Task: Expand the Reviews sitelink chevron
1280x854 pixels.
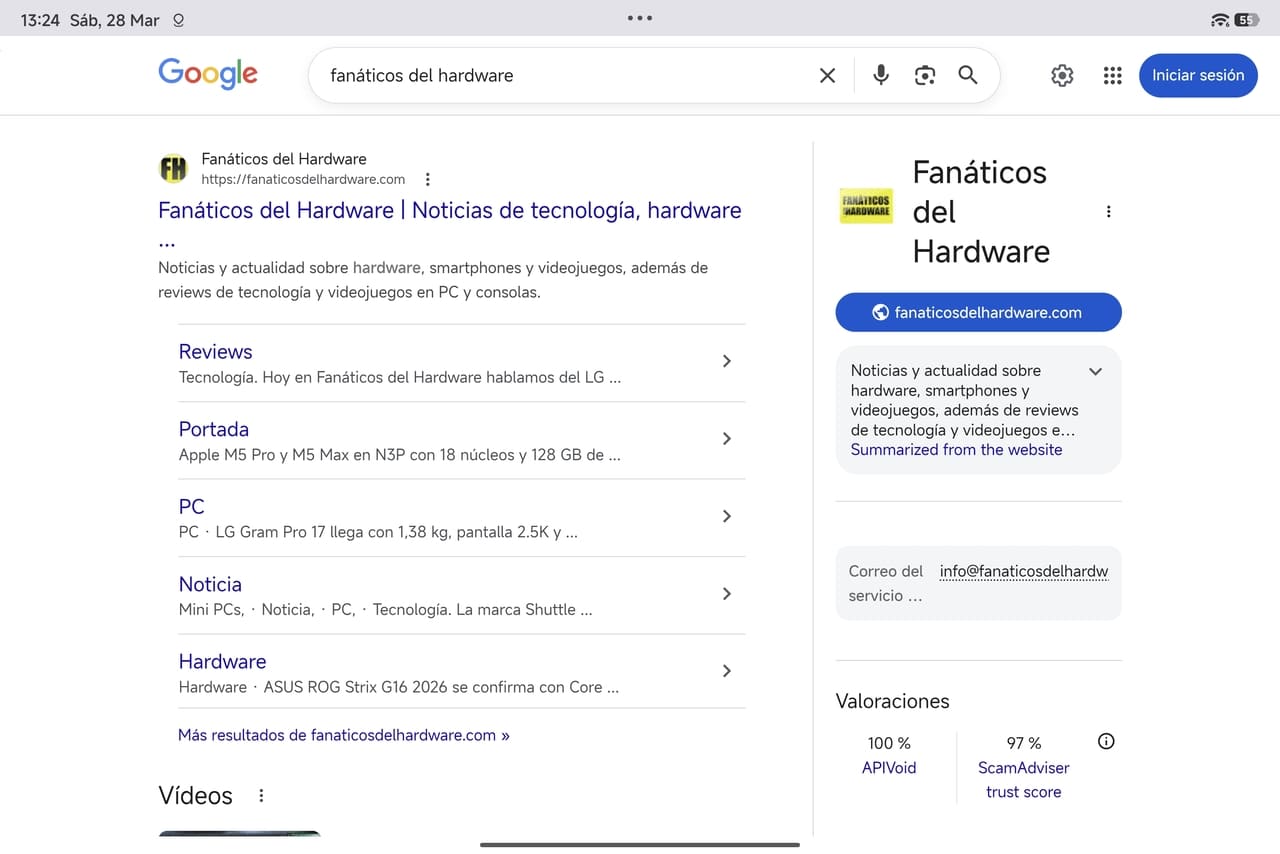Action: click(727, 361)
